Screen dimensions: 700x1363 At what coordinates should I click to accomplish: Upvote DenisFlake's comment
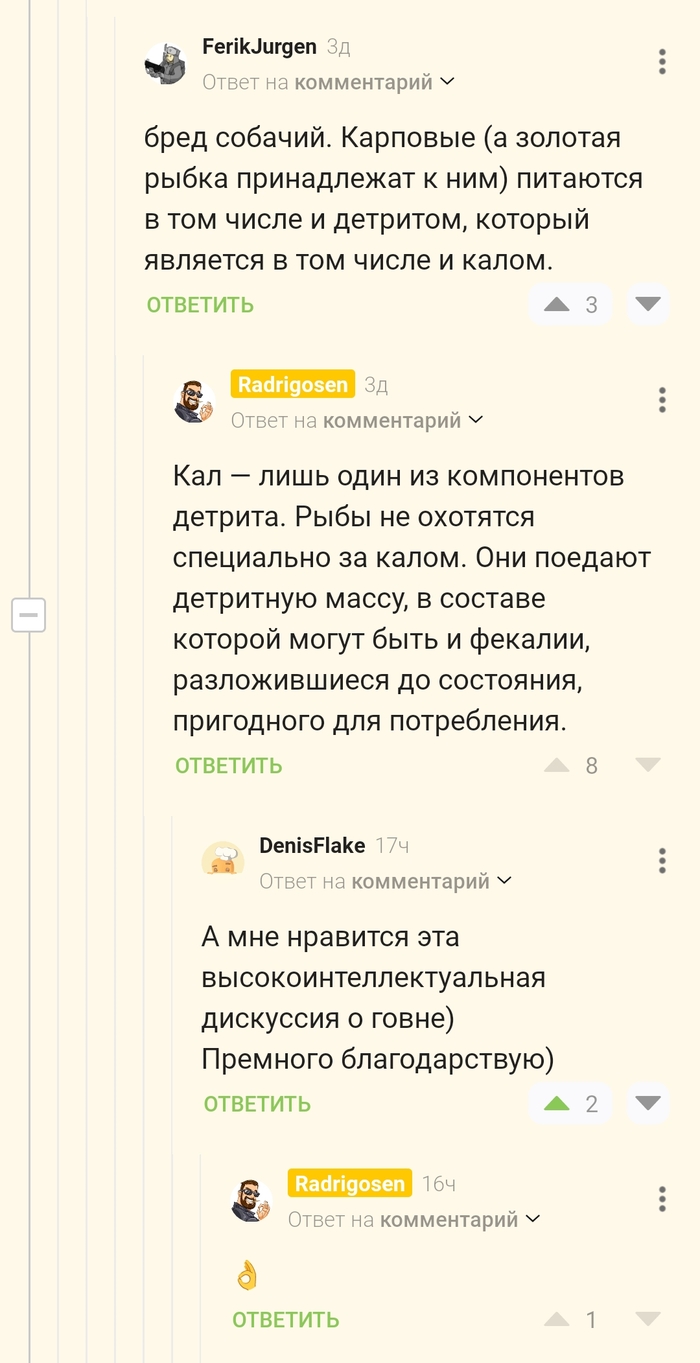(x=557, y=1103)
